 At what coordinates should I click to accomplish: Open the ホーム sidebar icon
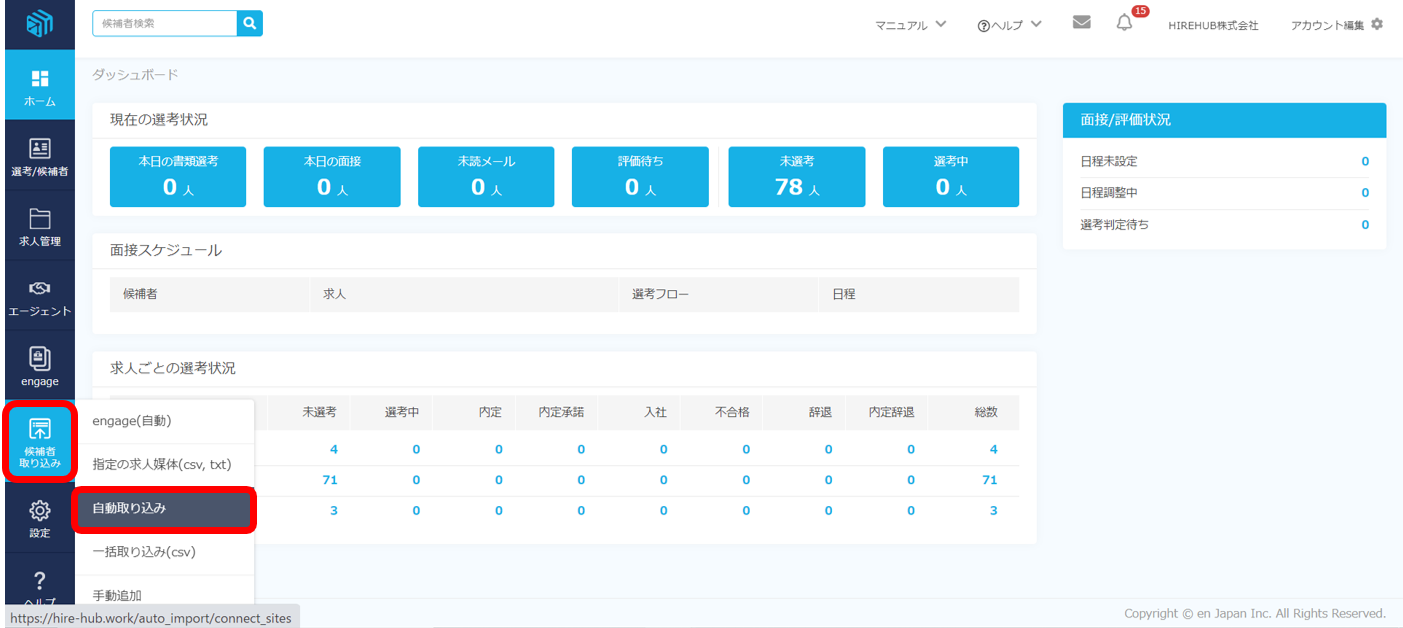tap(39, 87)
